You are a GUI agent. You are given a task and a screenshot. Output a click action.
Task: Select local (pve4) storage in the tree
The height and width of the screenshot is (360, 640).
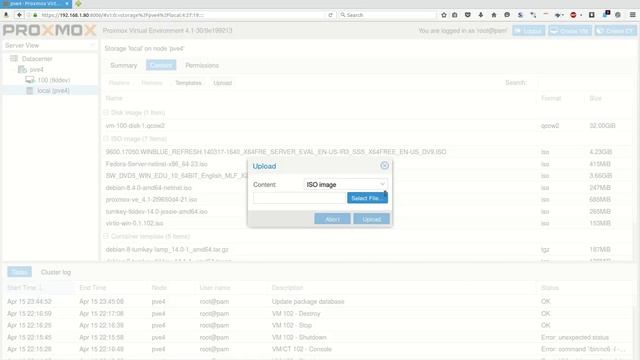click(x=53, y=91)
